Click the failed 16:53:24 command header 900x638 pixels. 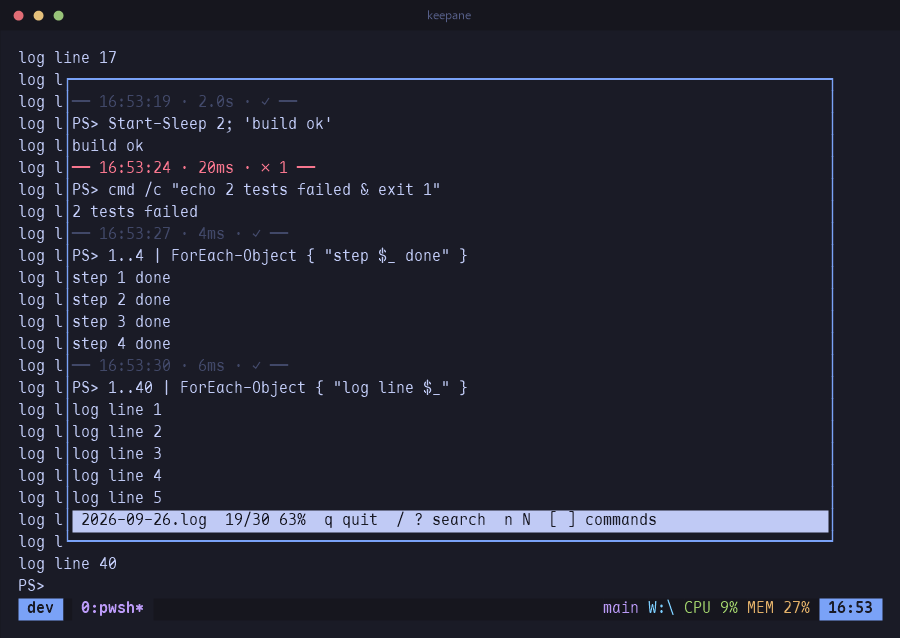point(193,168)
